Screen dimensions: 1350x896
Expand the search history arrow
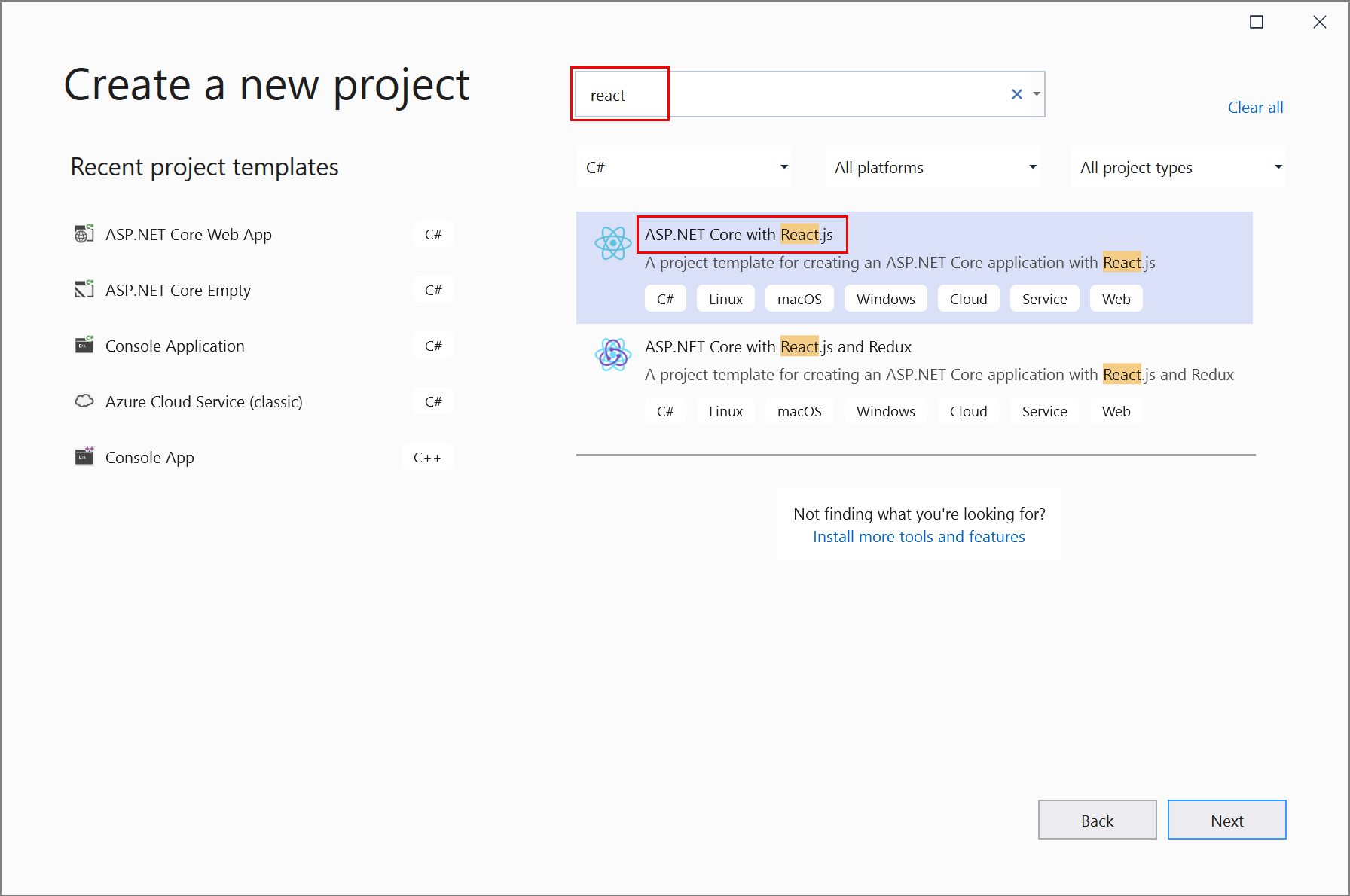click(x=1037, y=93)
